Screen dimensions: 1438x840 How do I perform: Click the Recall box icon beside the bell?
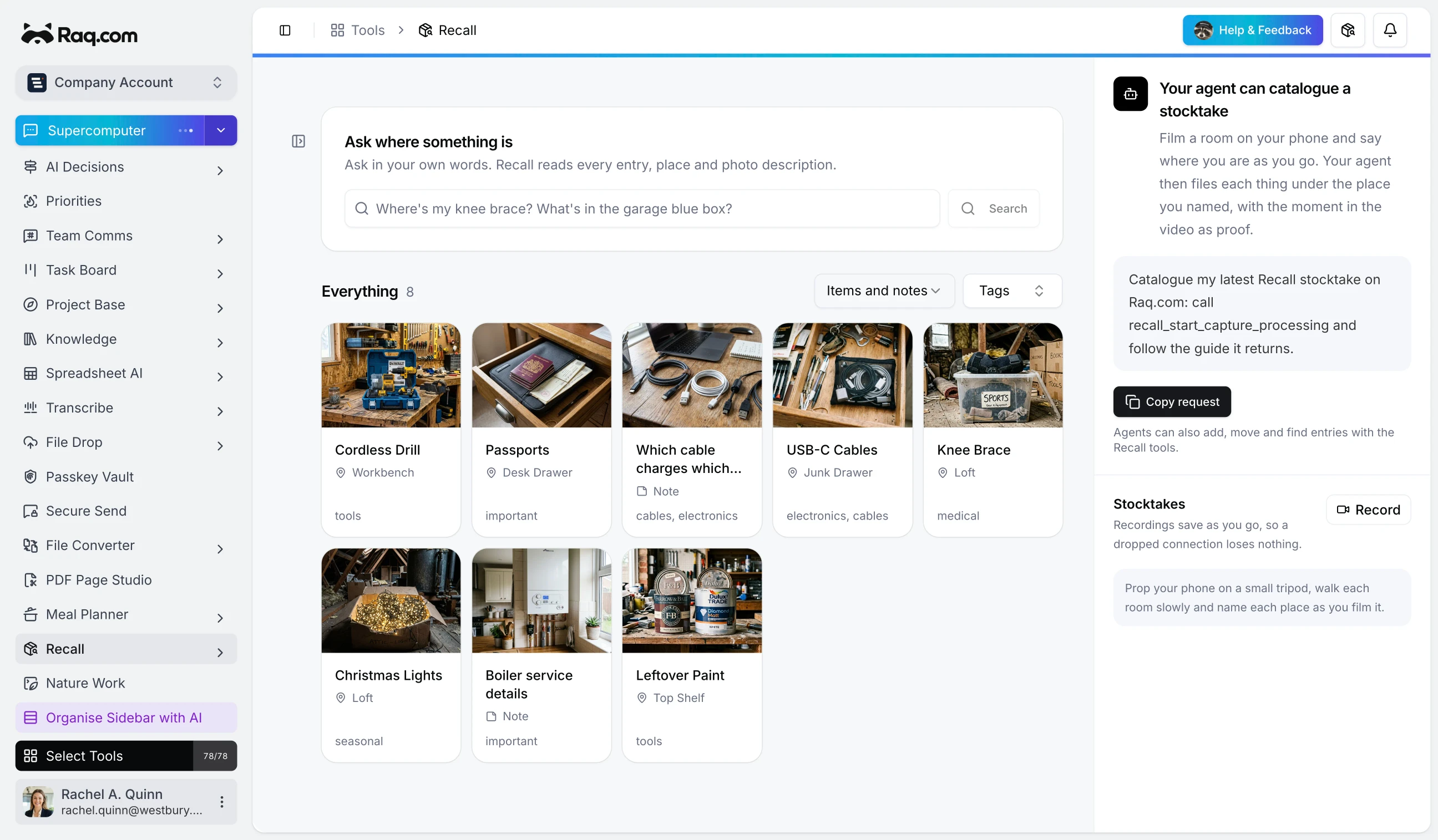1347,30
